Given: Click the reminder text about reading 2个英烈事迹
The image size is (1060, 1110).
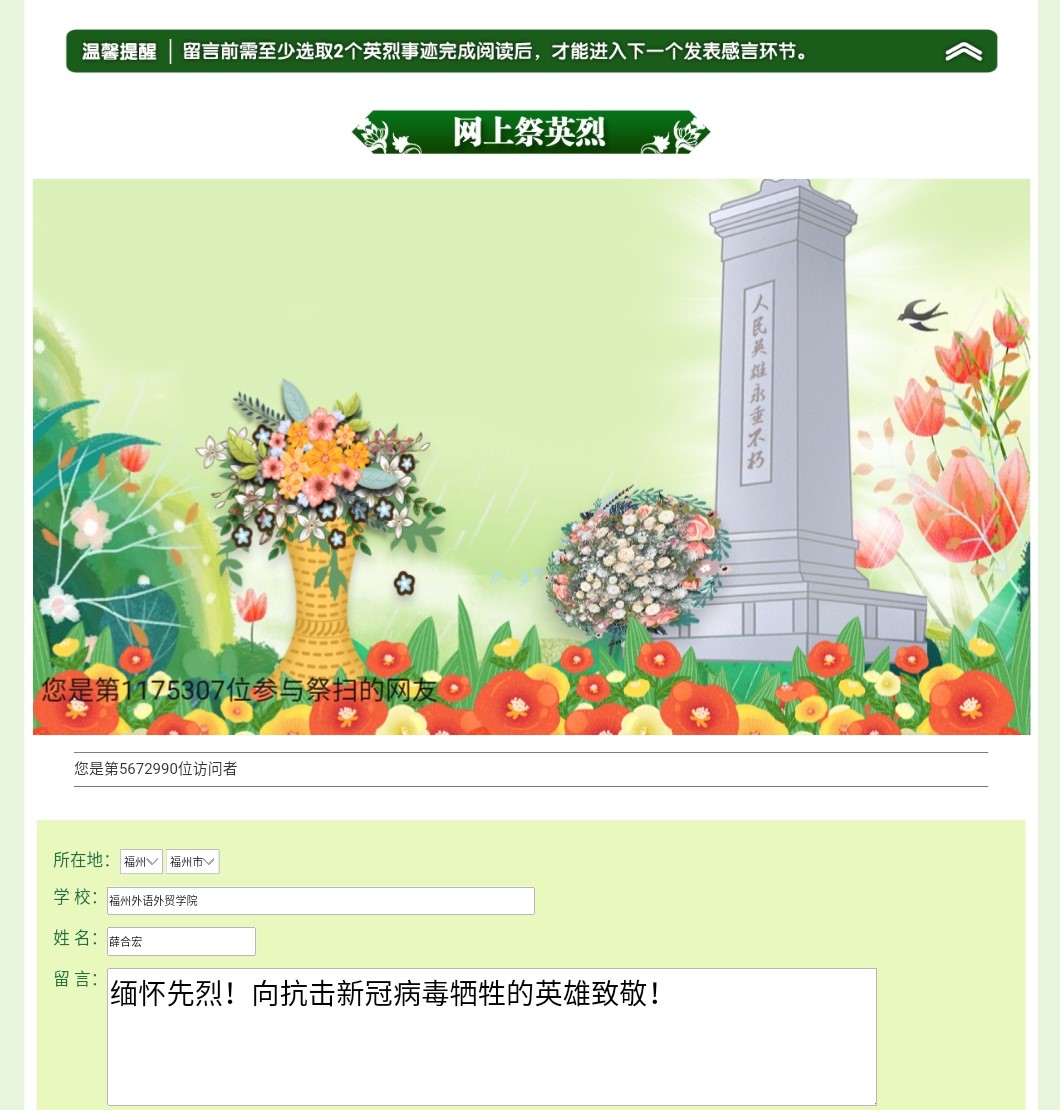Looking at the screenshot, I should 494,52.
